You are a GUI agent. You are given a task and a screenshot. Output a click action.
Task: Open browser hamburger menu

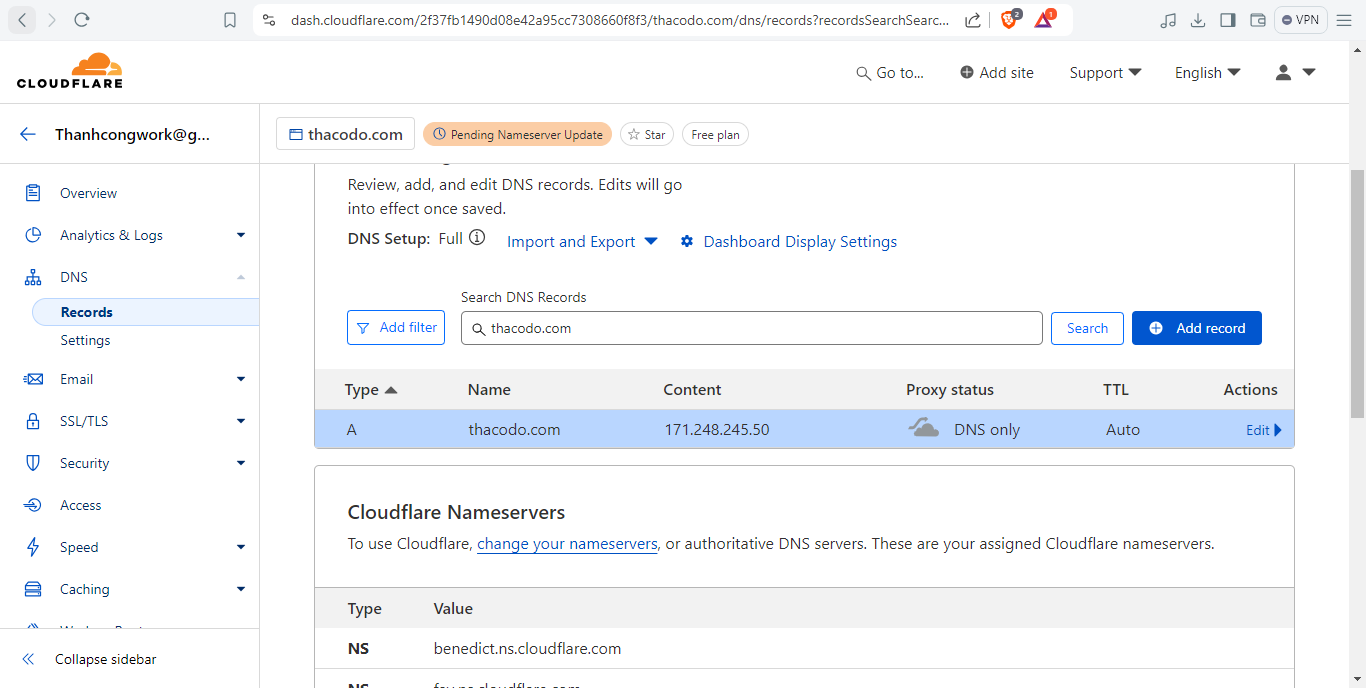[x=1344, y=20]
